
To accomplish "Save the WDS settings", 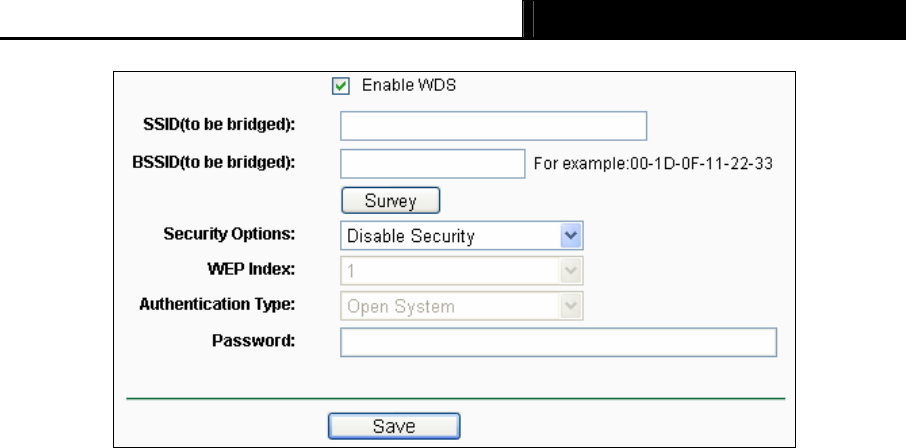I will click(394, 426).
